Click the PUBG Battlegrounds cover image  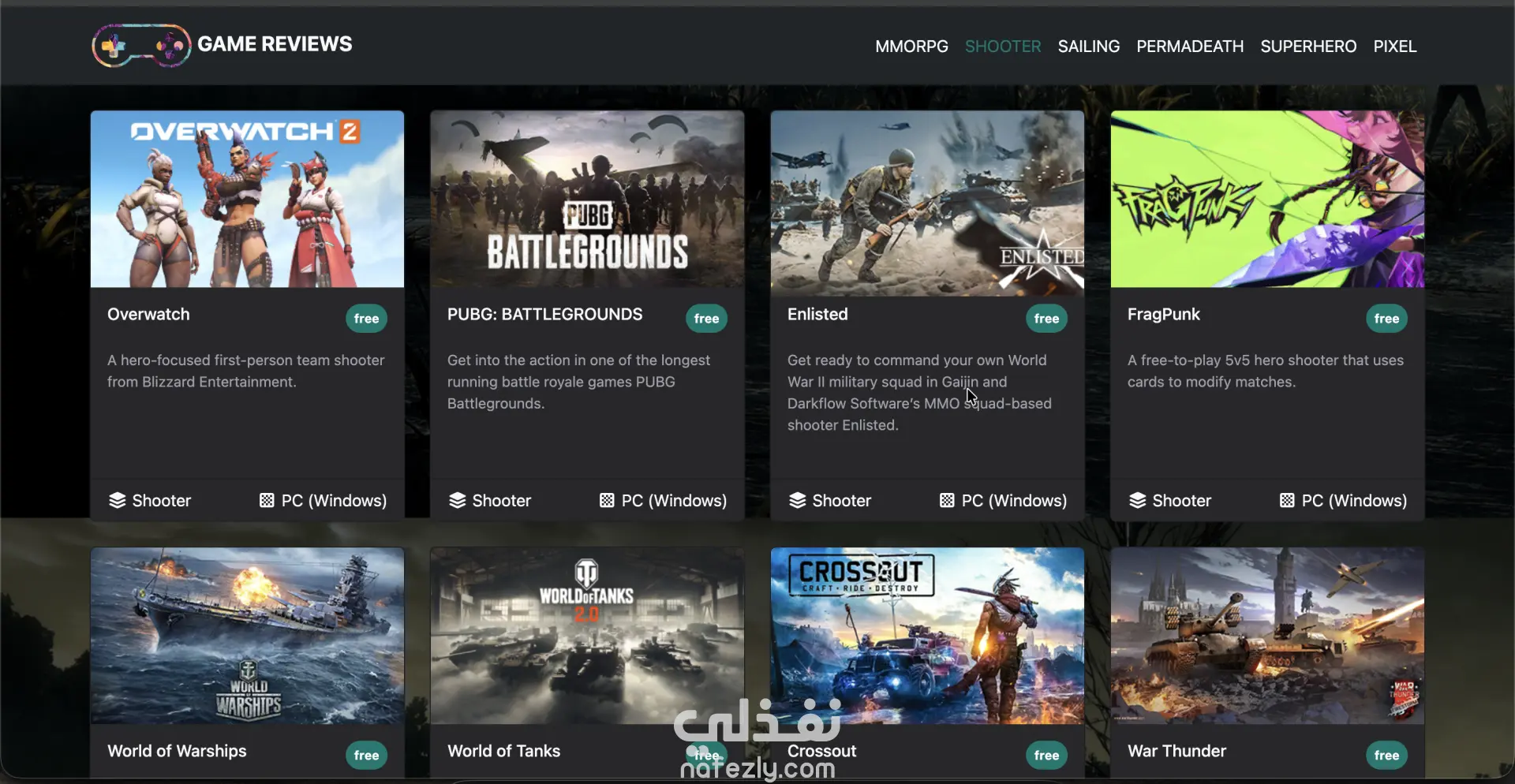587,199
